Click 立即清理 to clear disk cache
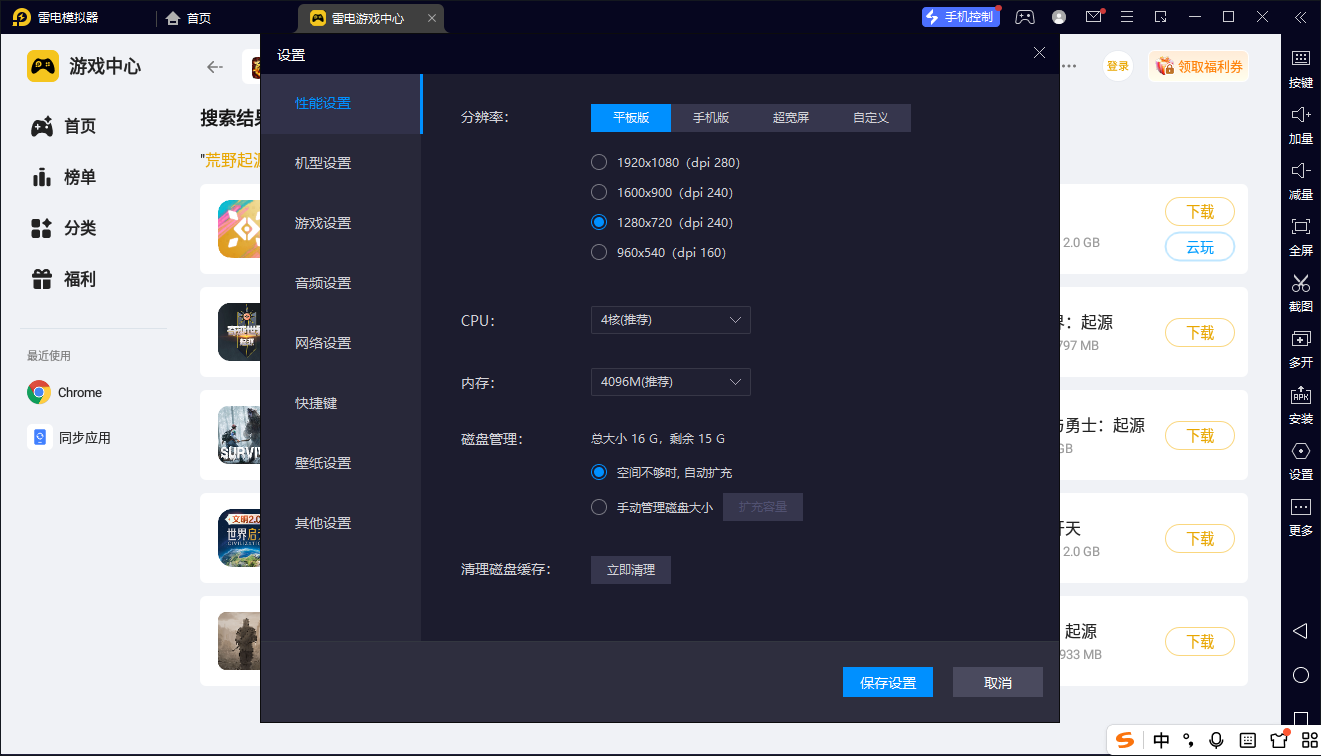Image resolution: width=1321 pixels, height=756 pixels. (x=630, y=569)
